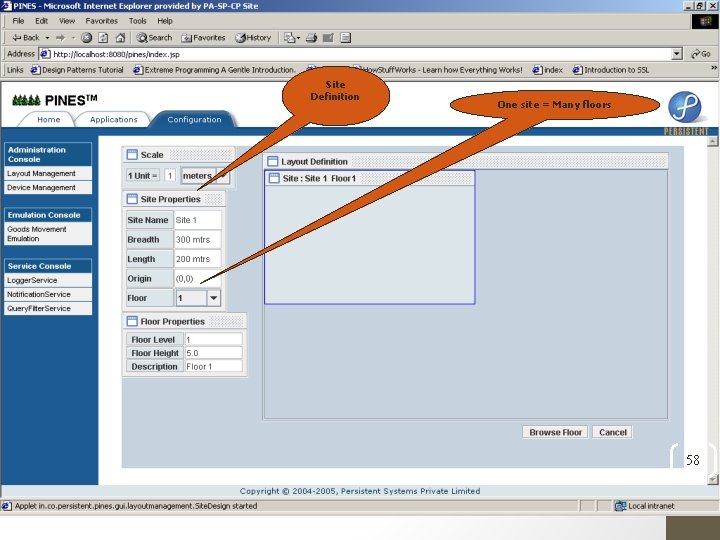Click the Description input field
The image size is (720, 540).
point(214,366)
